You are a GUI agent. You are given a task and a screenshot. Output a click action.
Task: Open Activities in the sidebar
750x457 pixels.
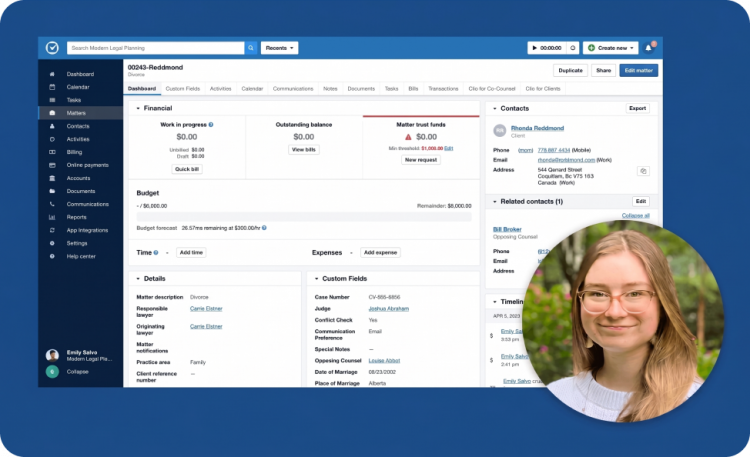coord(80,139)
